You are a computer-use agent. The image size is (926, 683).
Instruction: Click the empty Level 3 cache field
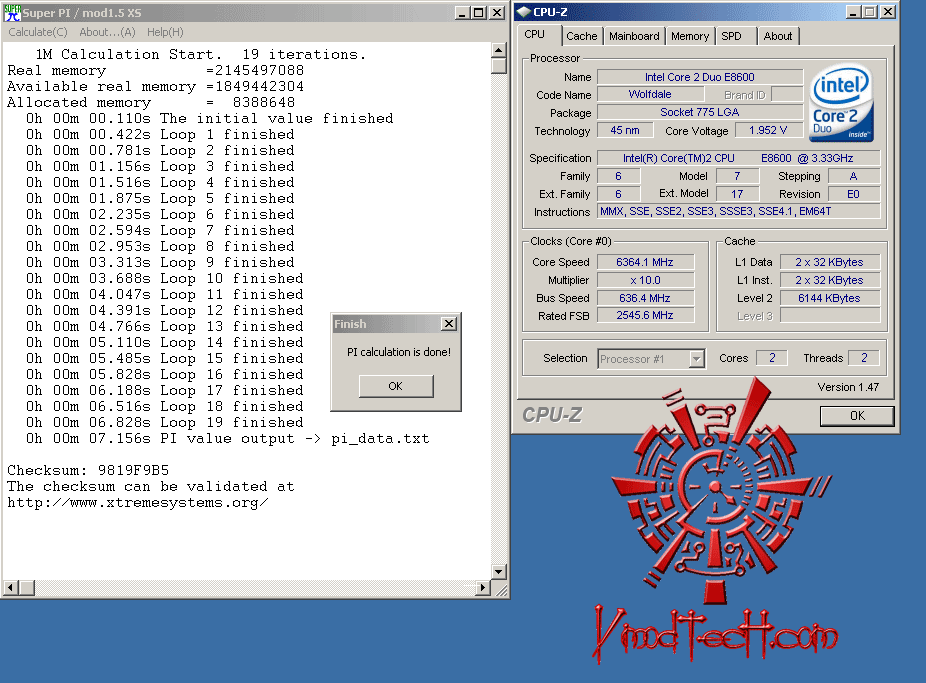coord(830,316)
